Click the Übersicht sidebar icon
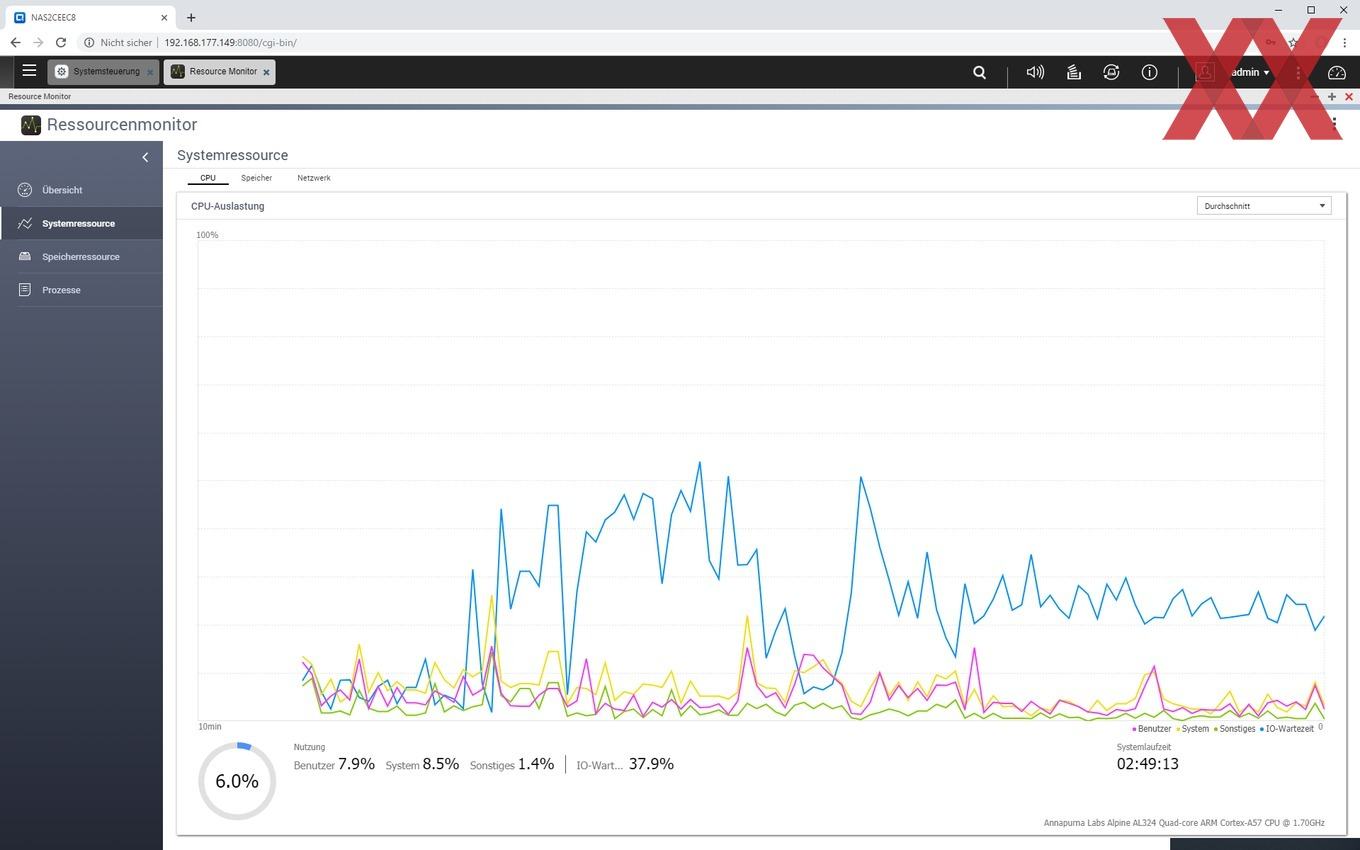Viewport: 1360px width, 850px height. tap(25, 190)
